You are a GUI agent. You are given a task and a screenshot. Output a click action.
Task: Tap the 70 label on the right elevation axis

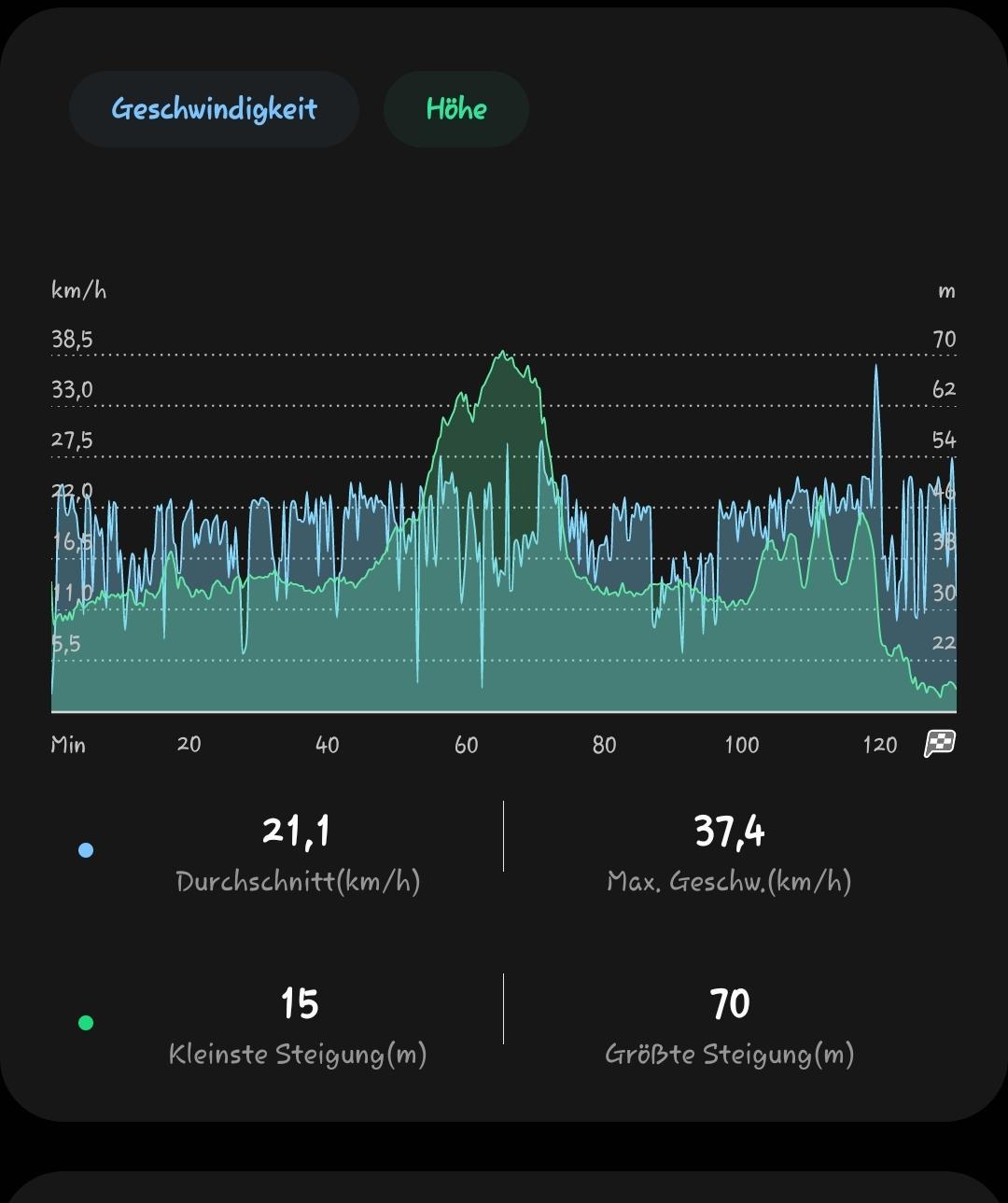[945, 340]
